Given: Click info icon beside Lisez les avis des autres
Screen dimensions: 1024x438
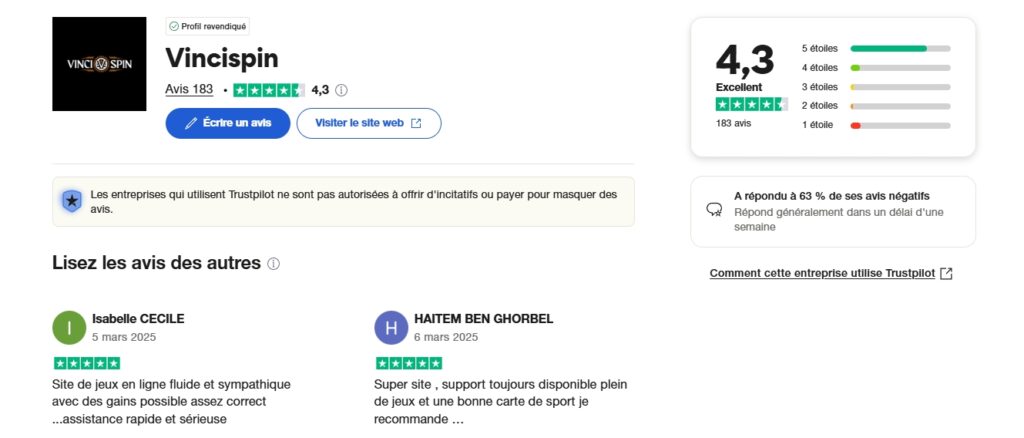Looking at the screenshot, I should pyautogui.click(x=274, y=264).
